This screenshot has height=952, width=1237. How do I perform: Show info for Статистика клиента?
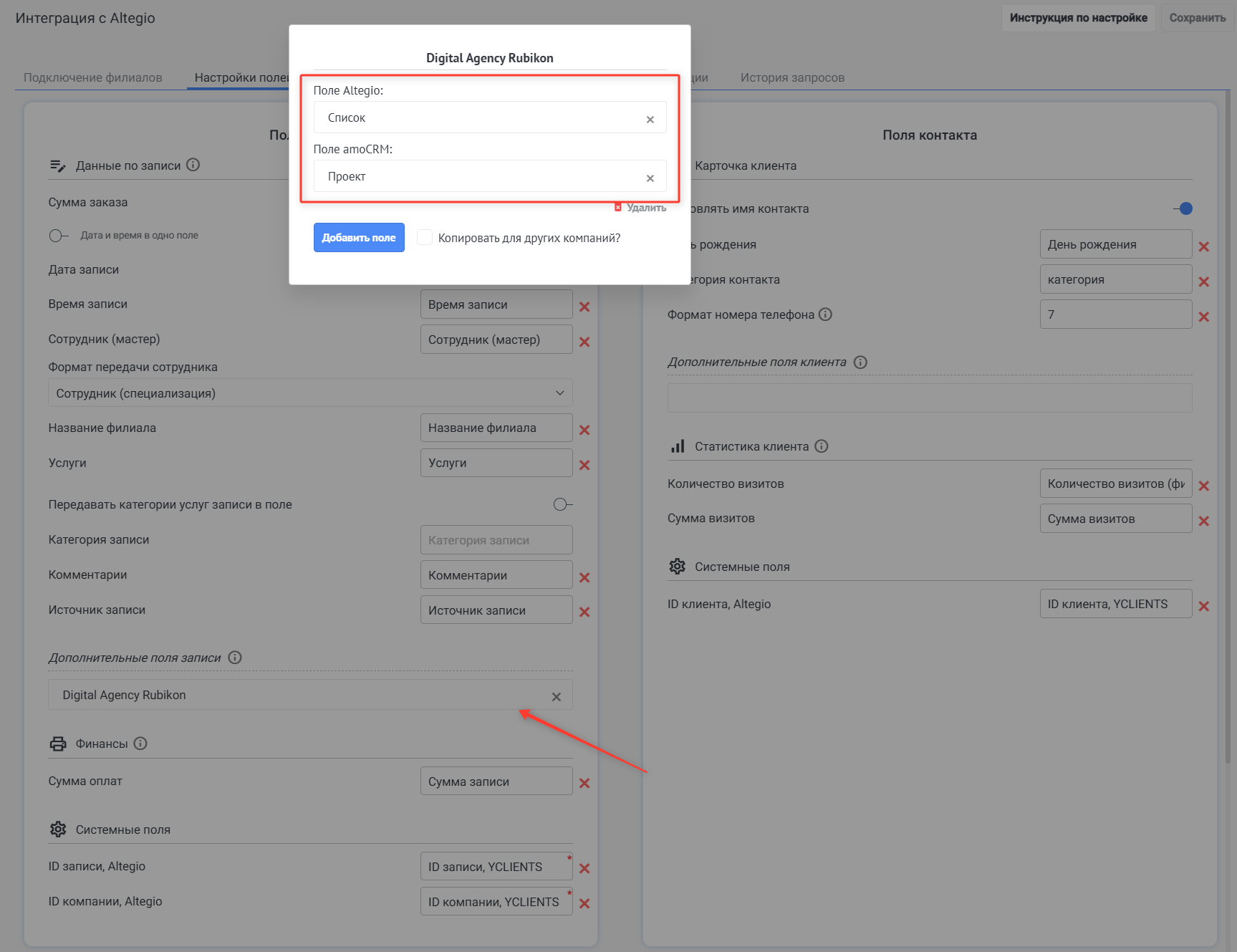pyautogui.click(x=822, y=446)
